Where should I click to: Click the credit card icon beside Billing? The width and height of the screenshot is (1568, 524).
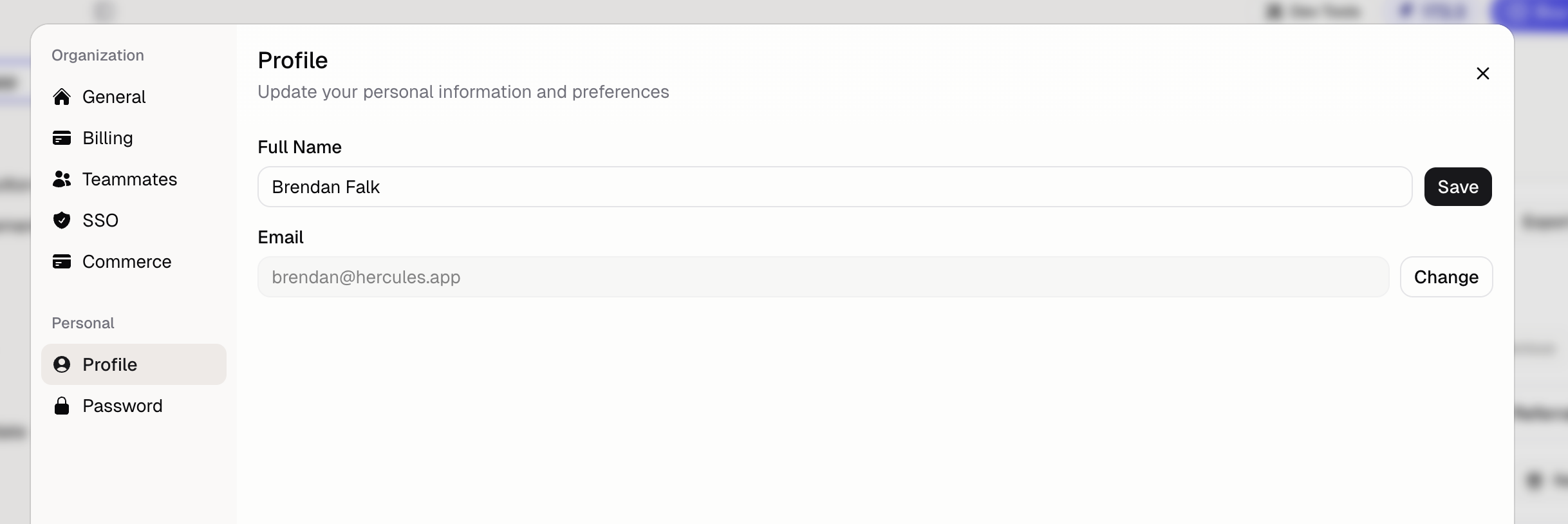62,138
